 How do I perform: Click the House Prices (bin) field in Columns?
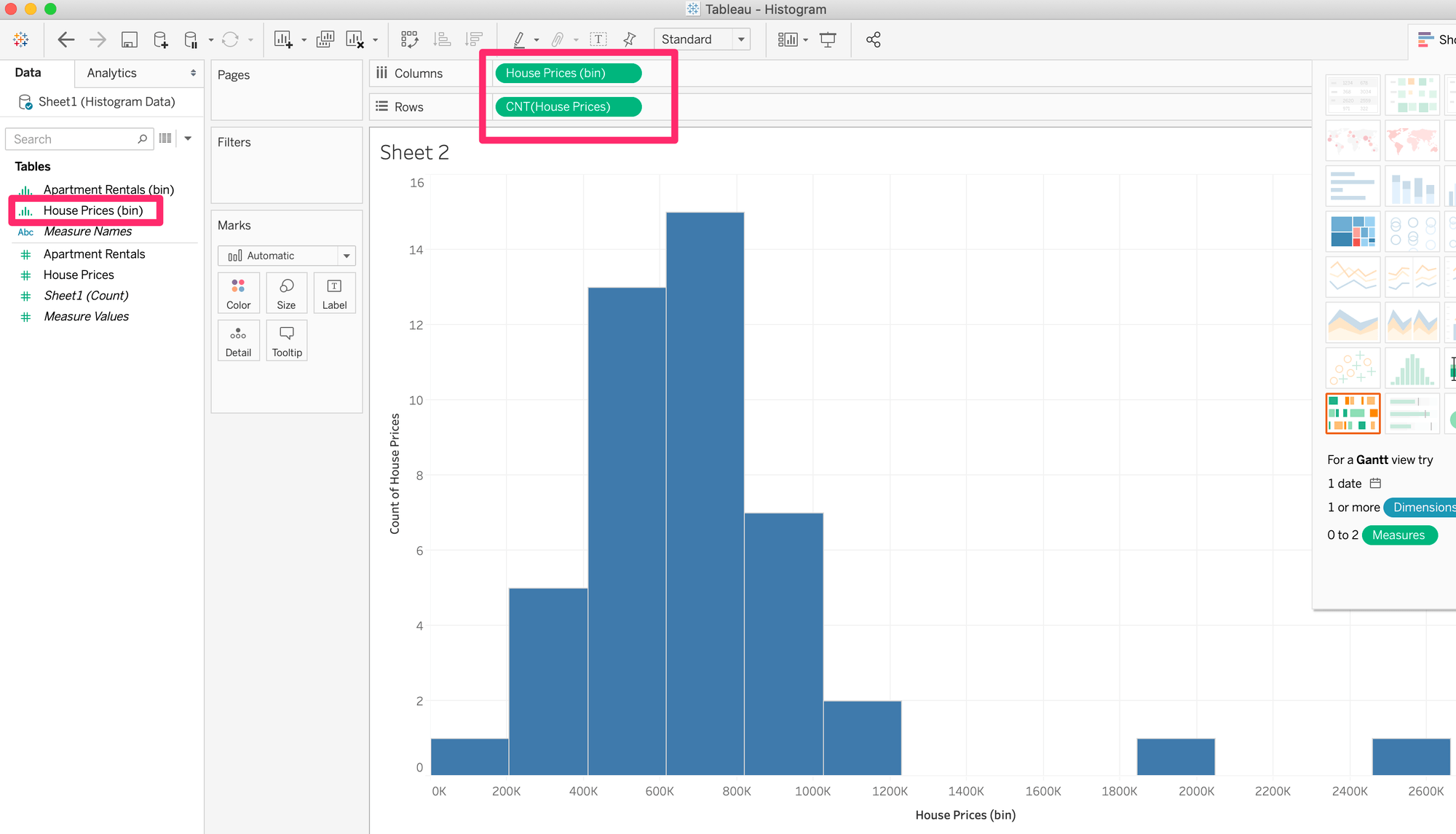pos(568,72)
